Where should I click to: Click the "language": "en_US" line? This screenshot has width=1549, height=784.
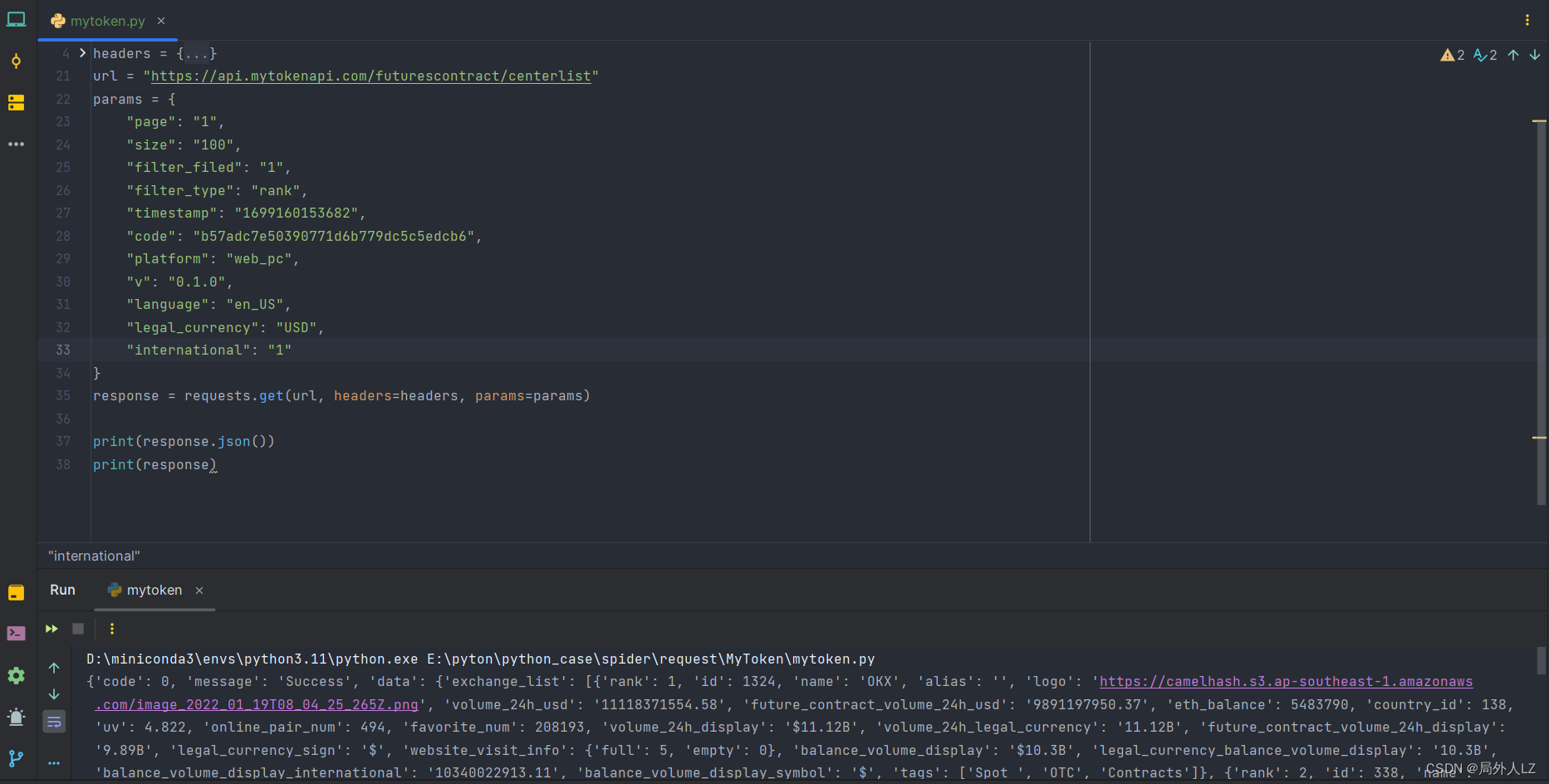[208, 304]
